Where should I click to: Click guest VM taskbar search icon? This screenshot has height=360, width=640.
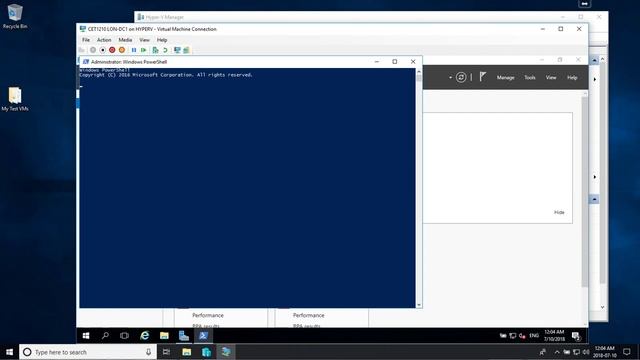tap(105, 336)
